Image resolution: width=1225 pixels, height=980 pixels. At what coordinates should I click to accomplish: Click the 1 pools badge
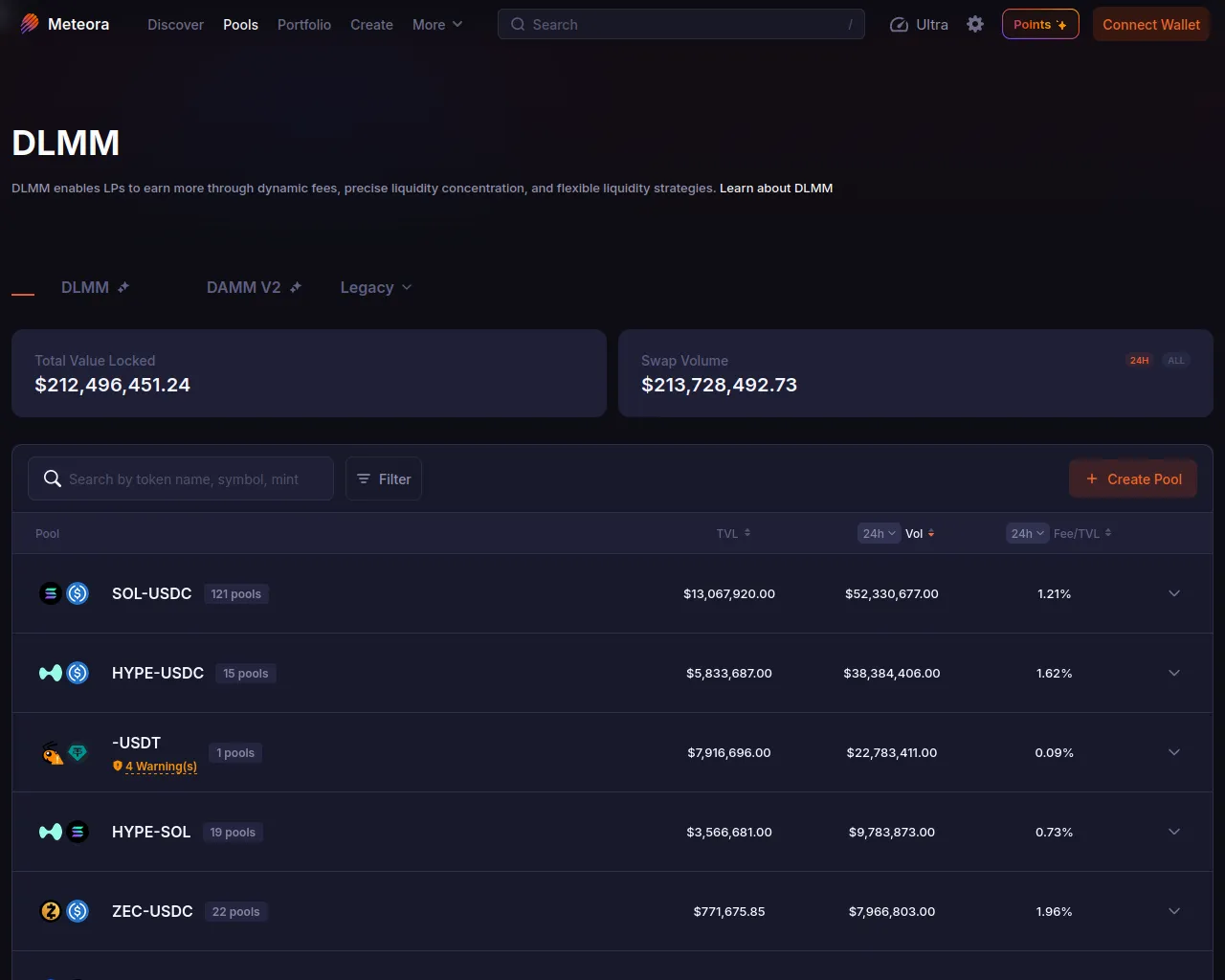pos(235,752)
